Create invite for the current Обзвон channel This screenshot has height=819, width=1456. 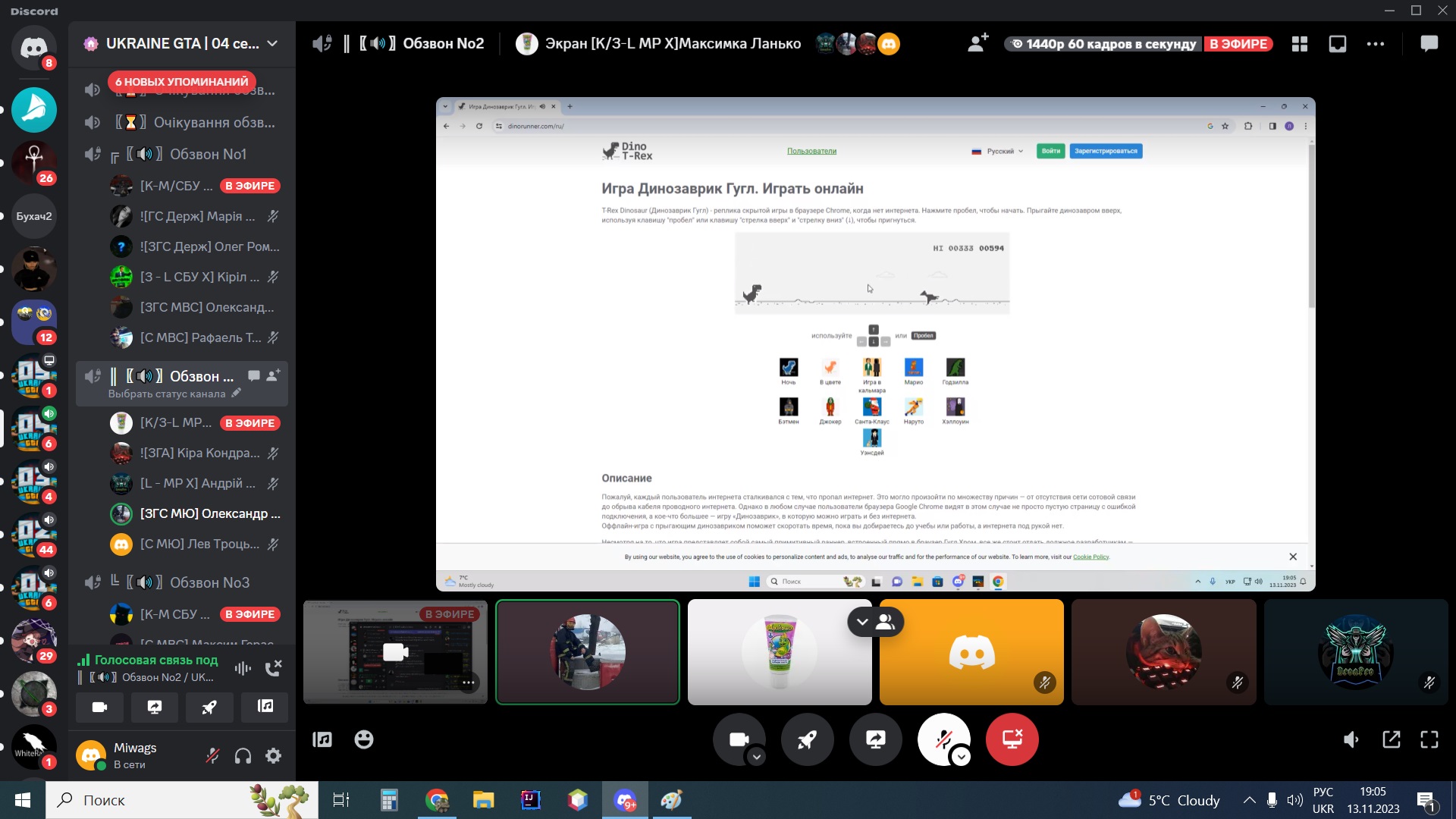coord(273,376)
